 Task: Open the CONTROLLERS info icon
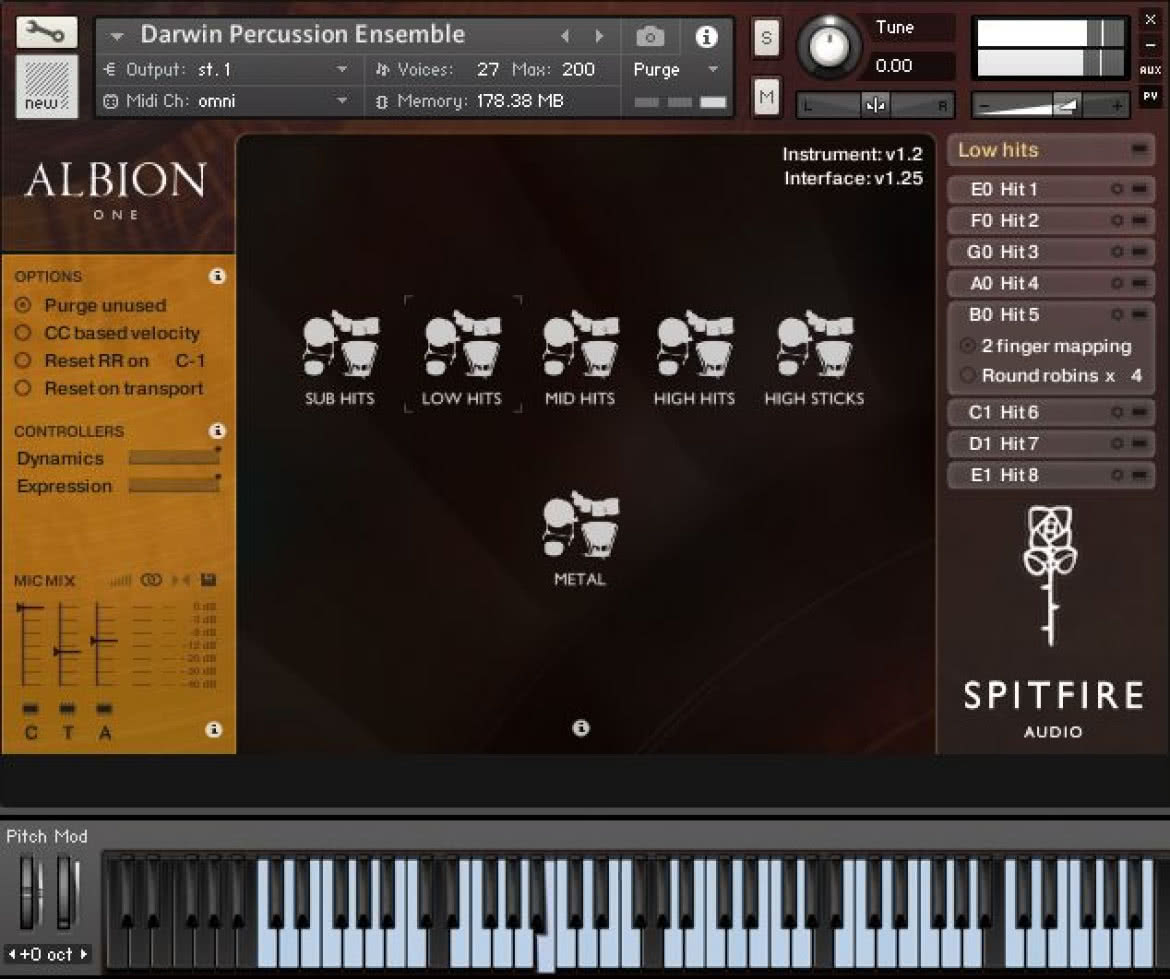pos(217,431)
